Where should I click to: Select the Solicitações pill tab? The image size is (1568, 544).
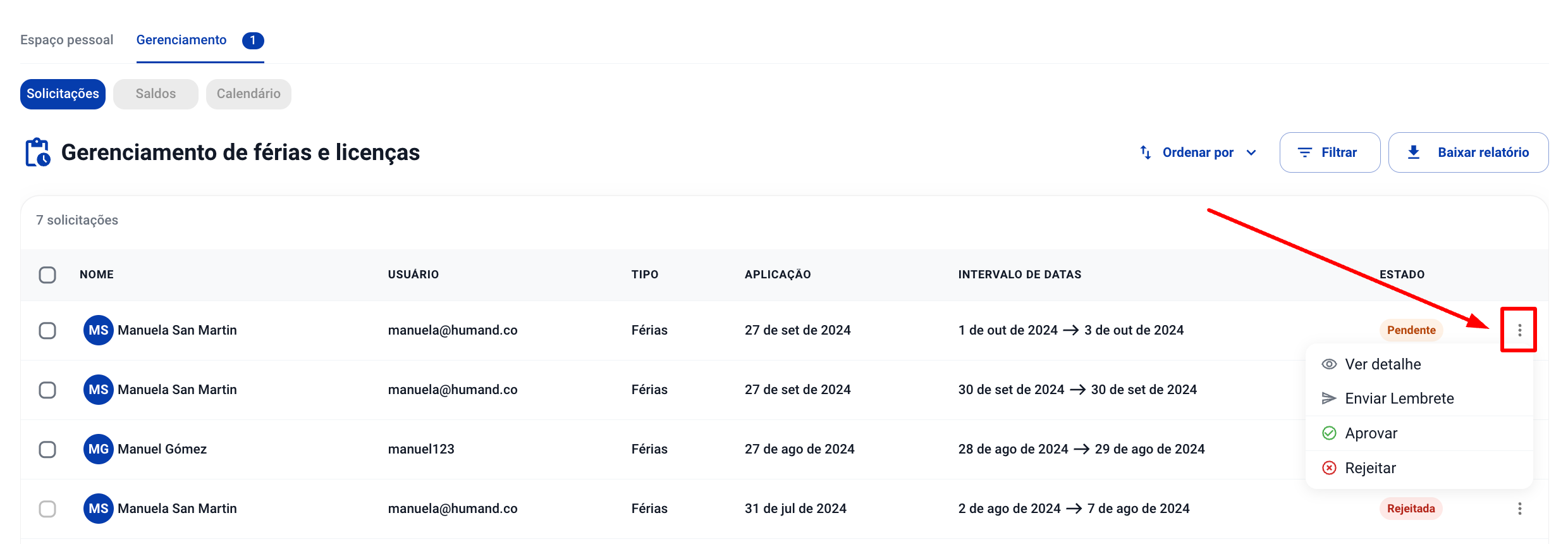[63, 94]
